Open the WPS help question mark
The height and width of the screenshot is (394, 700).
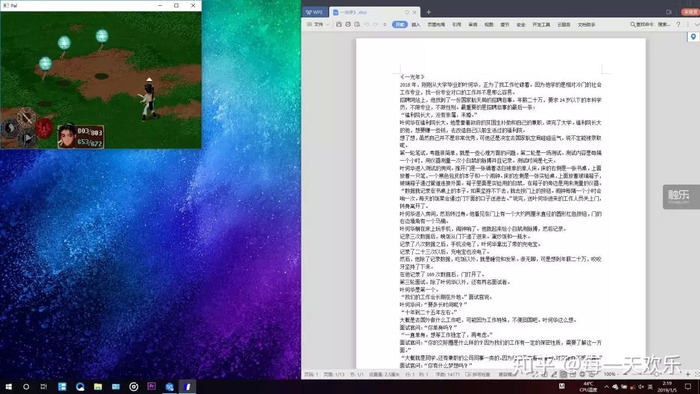tap(678, 25)
